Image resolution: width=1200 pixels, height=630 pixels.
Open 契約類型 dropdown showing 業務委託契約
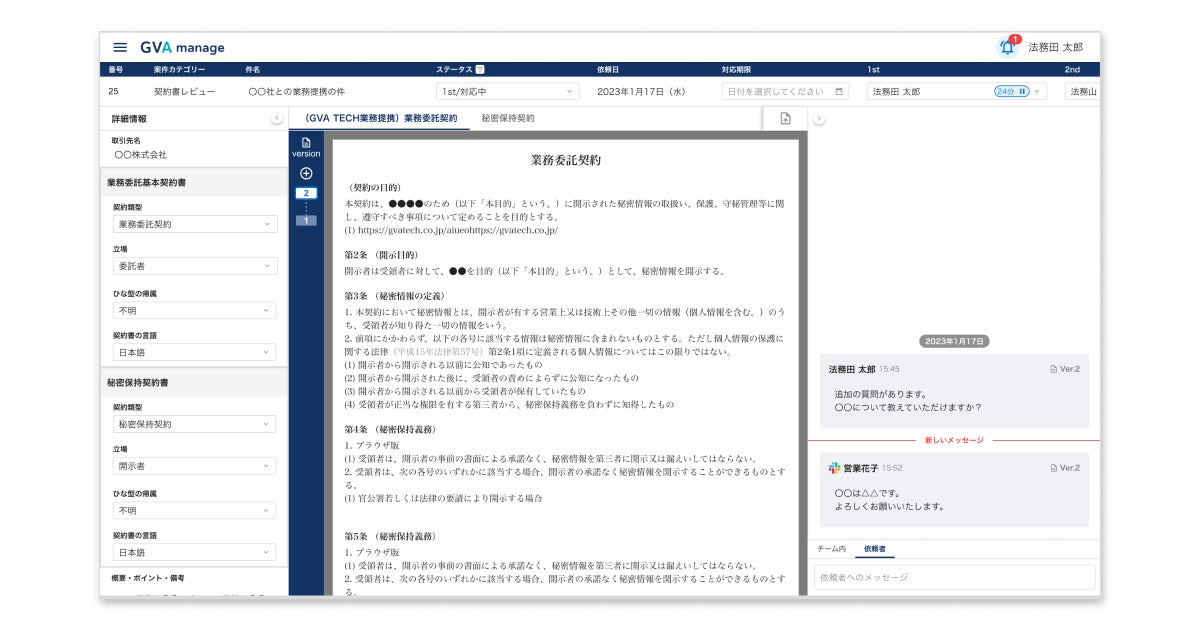(x=195, y=224)
